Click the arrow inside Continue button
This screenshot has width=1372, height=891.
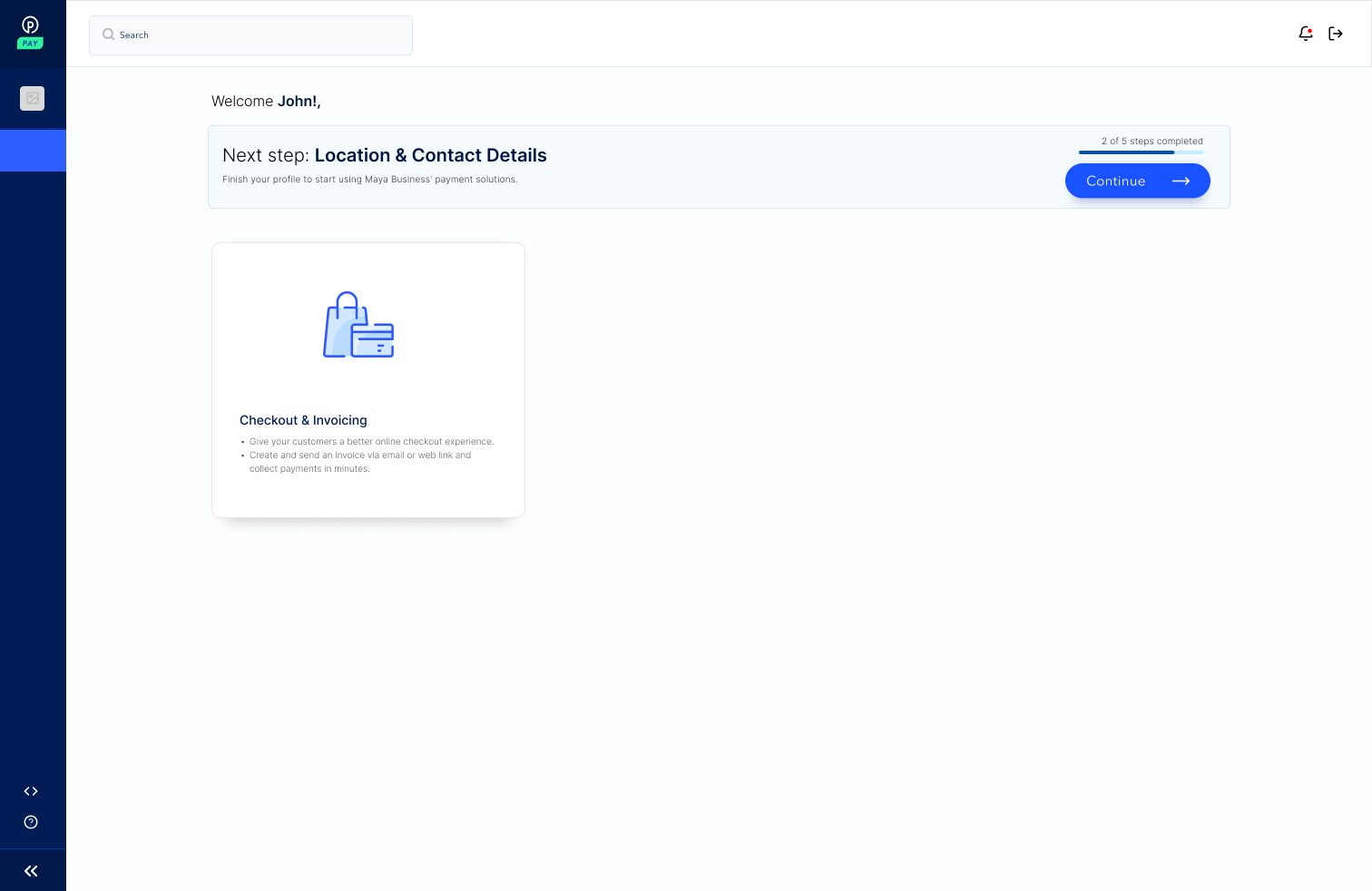(1181, 181)
